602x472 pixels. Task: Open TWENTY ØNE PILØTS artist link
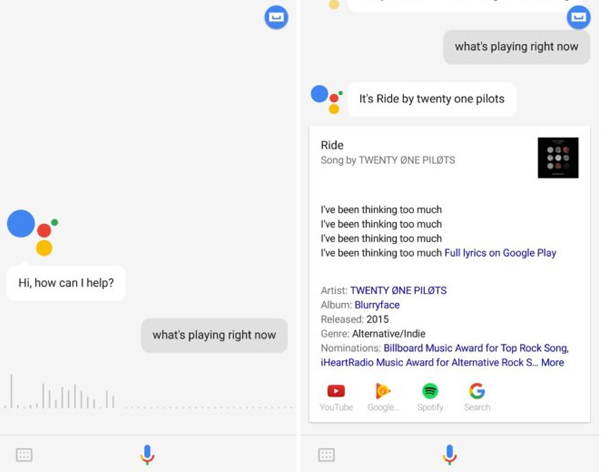point(399,290)
